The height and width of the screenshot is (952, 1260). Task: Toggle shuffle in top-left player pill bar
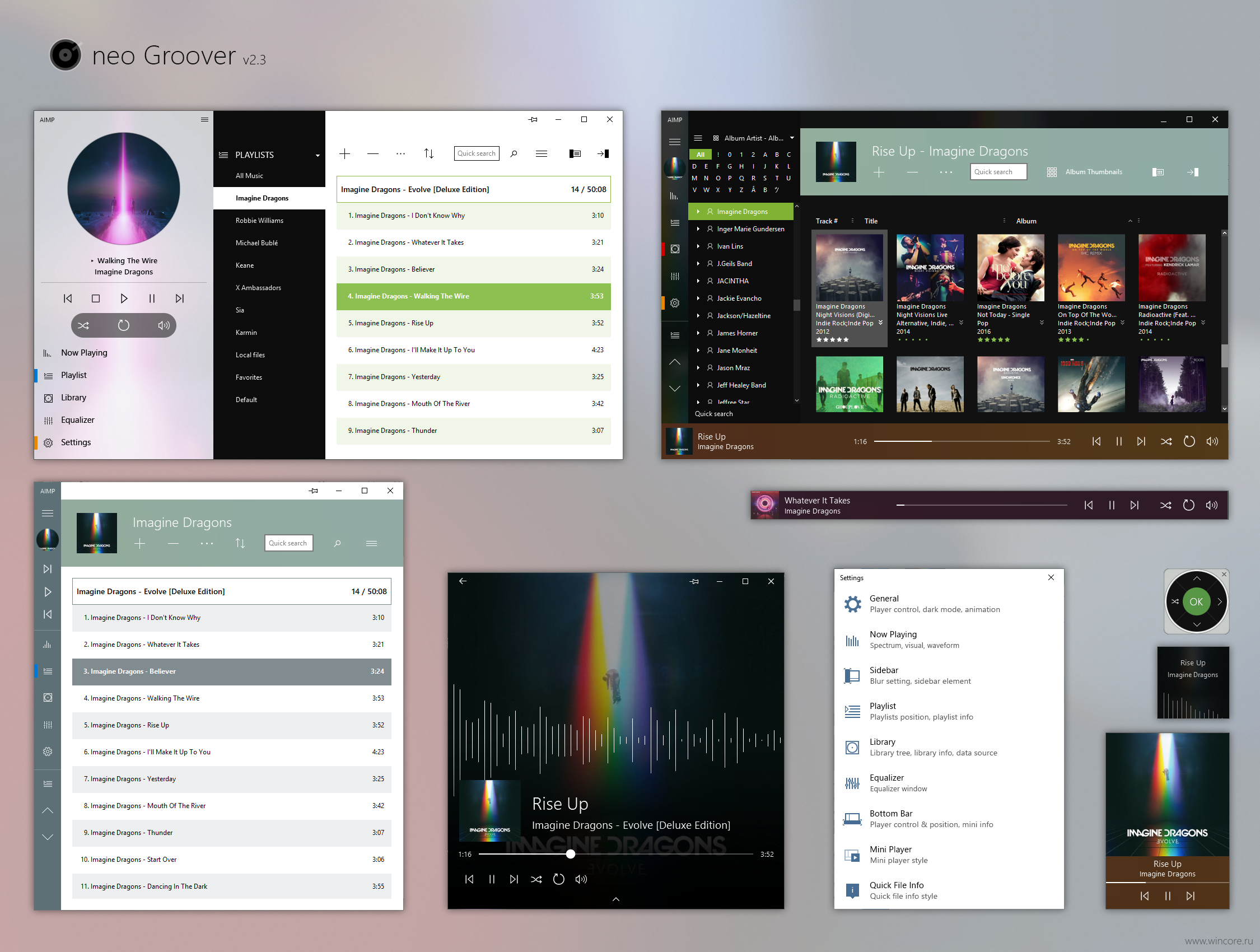tap(84, 326)
